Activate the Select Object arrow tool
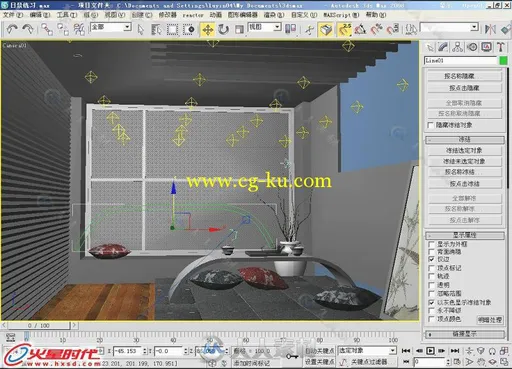Viewport: 512px width, 369px height. tap(141, 30)
